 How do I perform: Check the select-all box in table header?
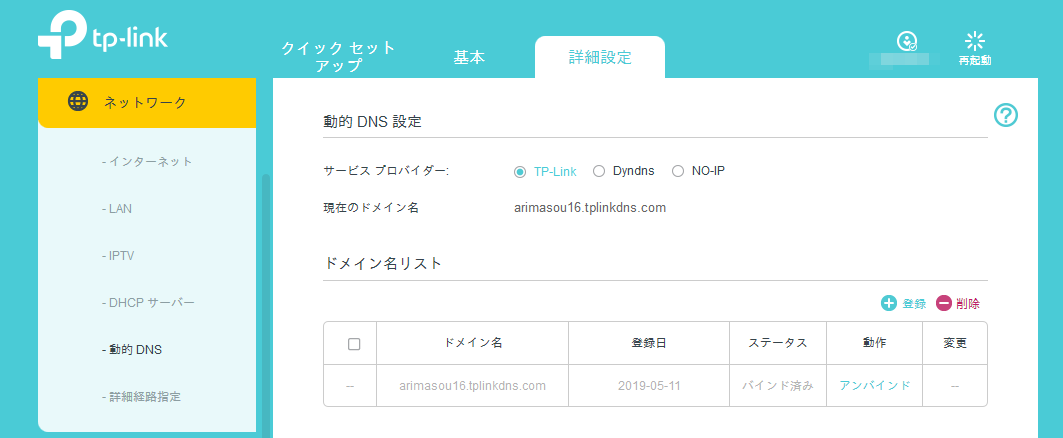[x=353, y=344]
